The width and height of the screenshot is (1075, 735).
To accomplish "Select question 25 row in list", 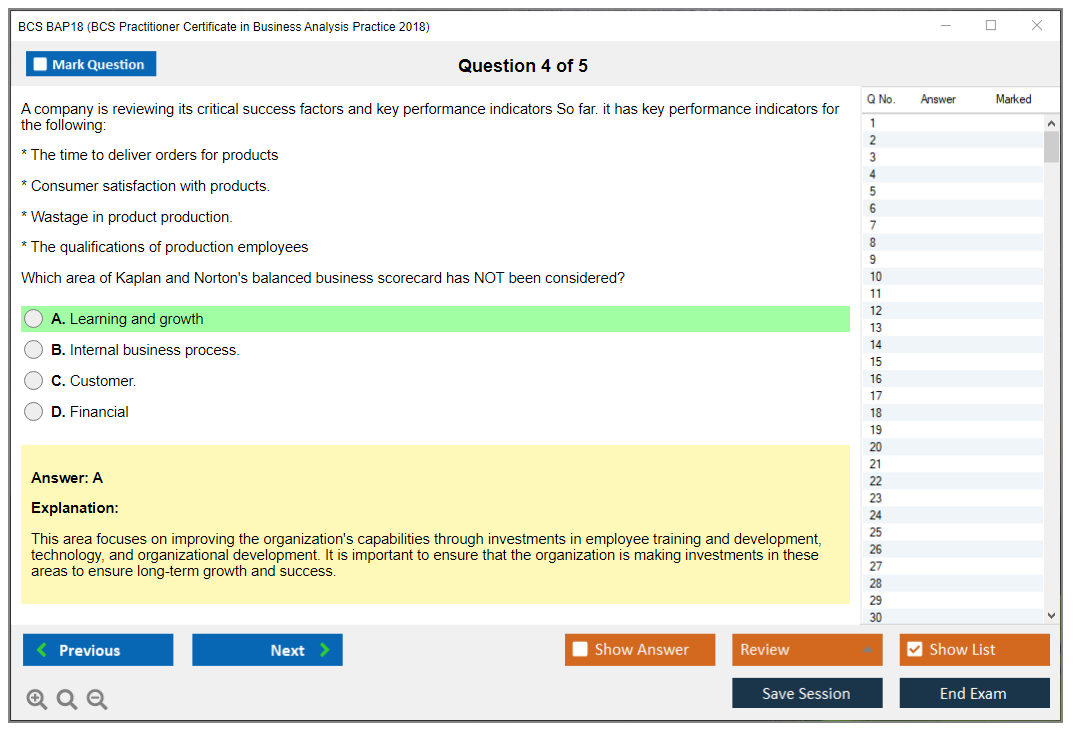I will [x=950, y=532].
